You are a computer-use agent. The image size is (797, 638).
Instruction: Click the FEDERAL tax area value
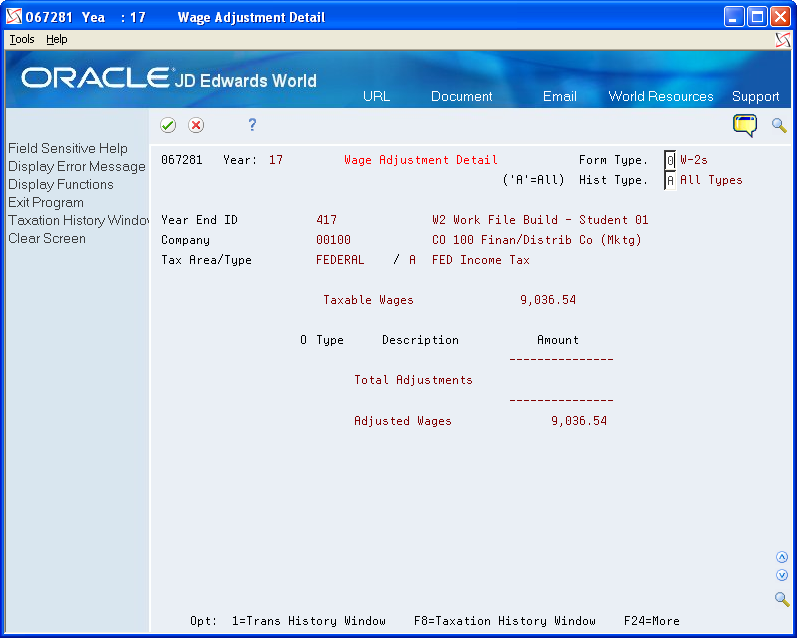340,260
